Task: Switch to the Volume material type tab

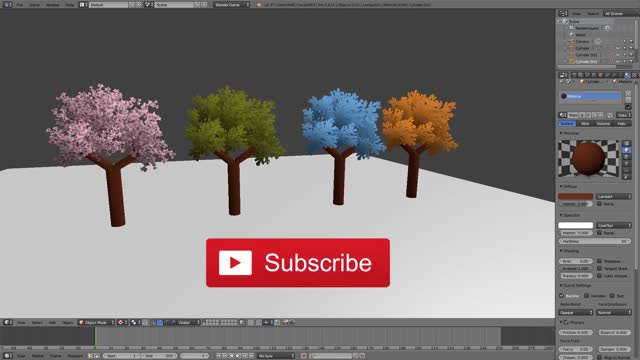Action: (603, 123)
